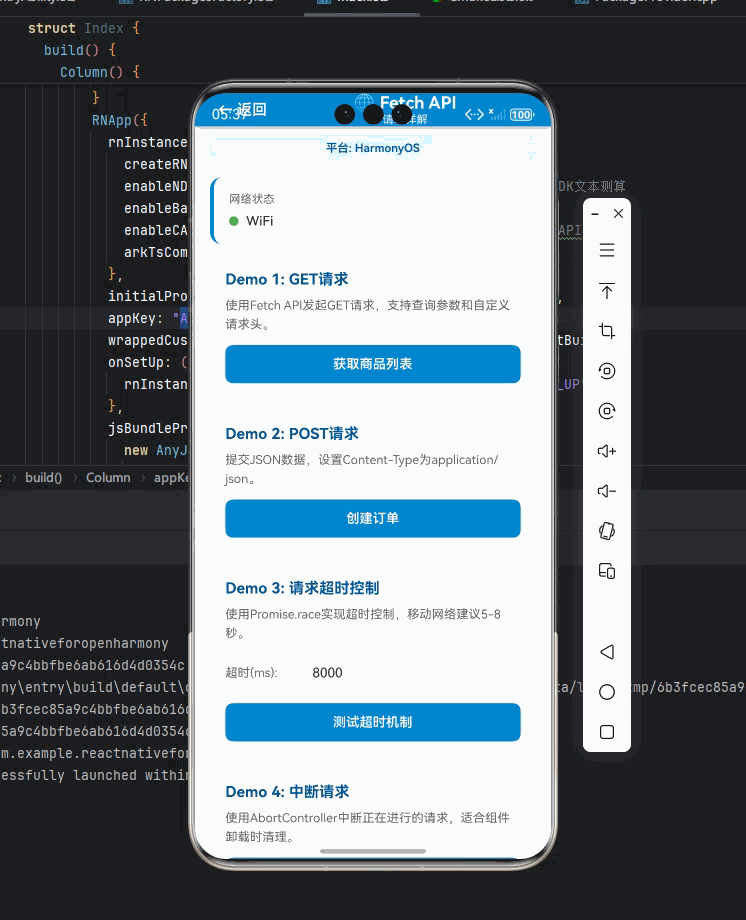Click the phone's bottom gesture navigation bar

[373, 851]
